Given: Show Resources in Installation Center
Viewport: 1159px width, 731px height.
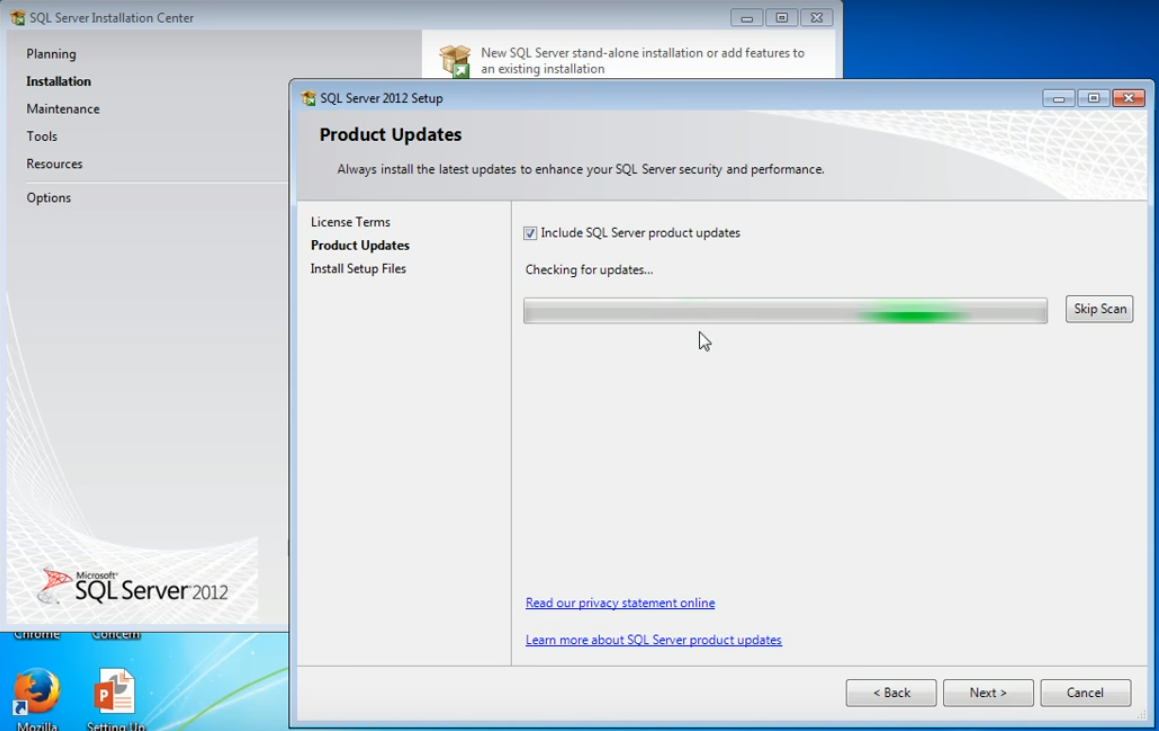Looking at the screenshot, I should (54, 163).
